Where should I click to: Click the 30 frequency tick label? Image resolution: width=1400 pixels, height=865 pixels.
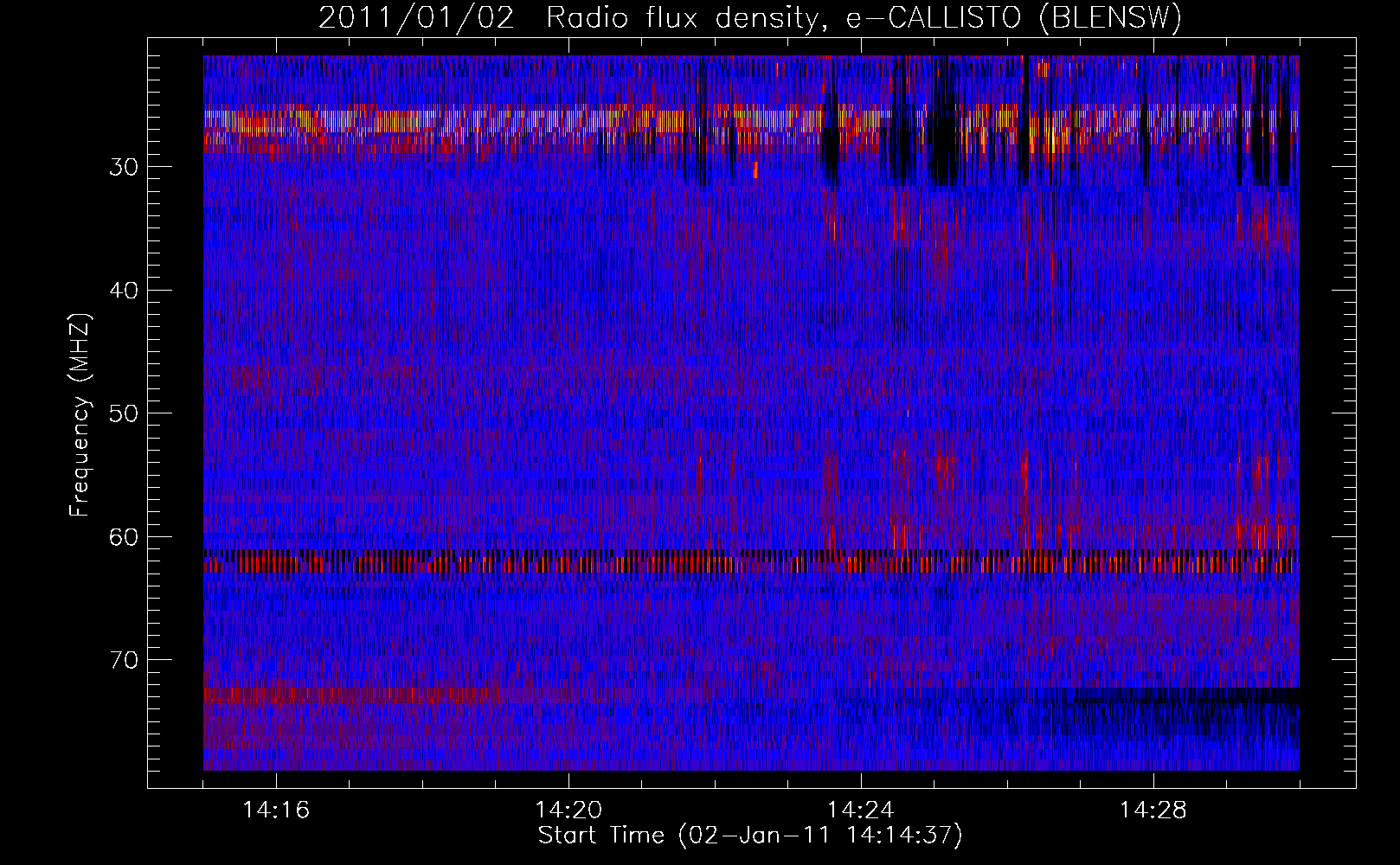tap(123, 167)
